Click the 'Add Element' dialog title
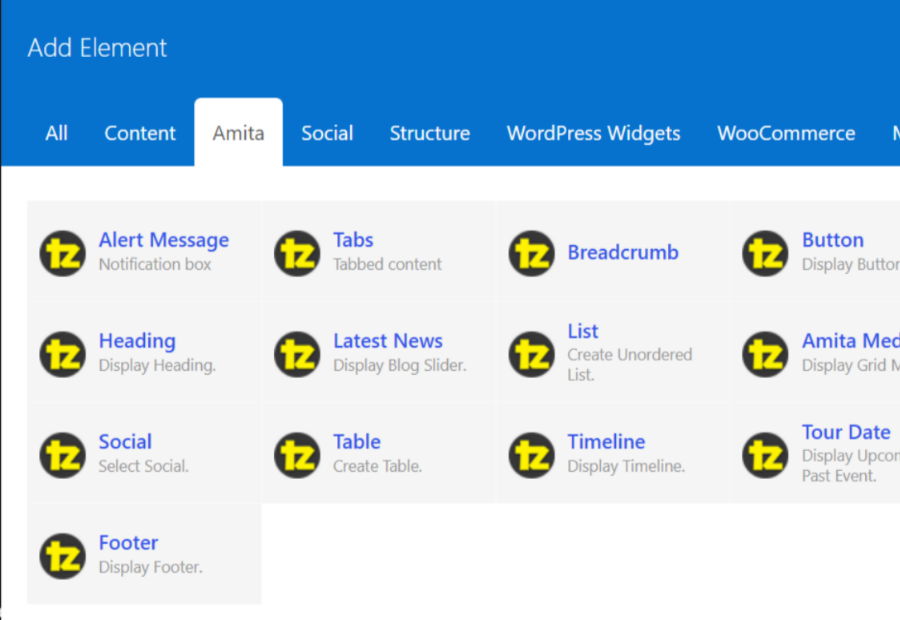 click(x=97, y=48)
